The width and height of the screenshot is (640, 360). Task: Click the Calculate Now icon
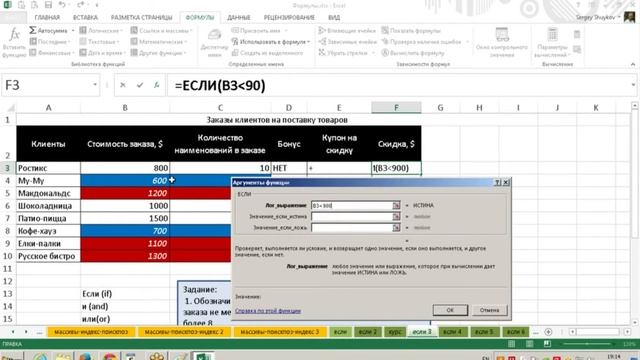click(577, 35)
